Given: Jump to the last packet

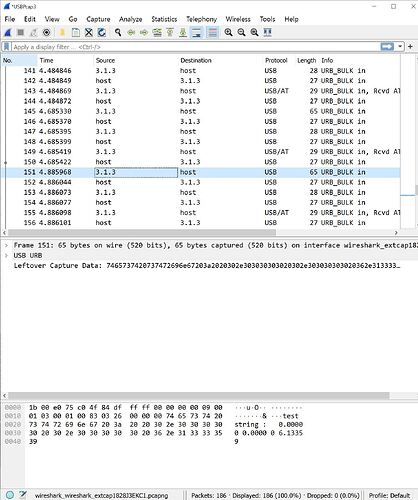Looking at the screenshot, I should [x=183, y=32].
